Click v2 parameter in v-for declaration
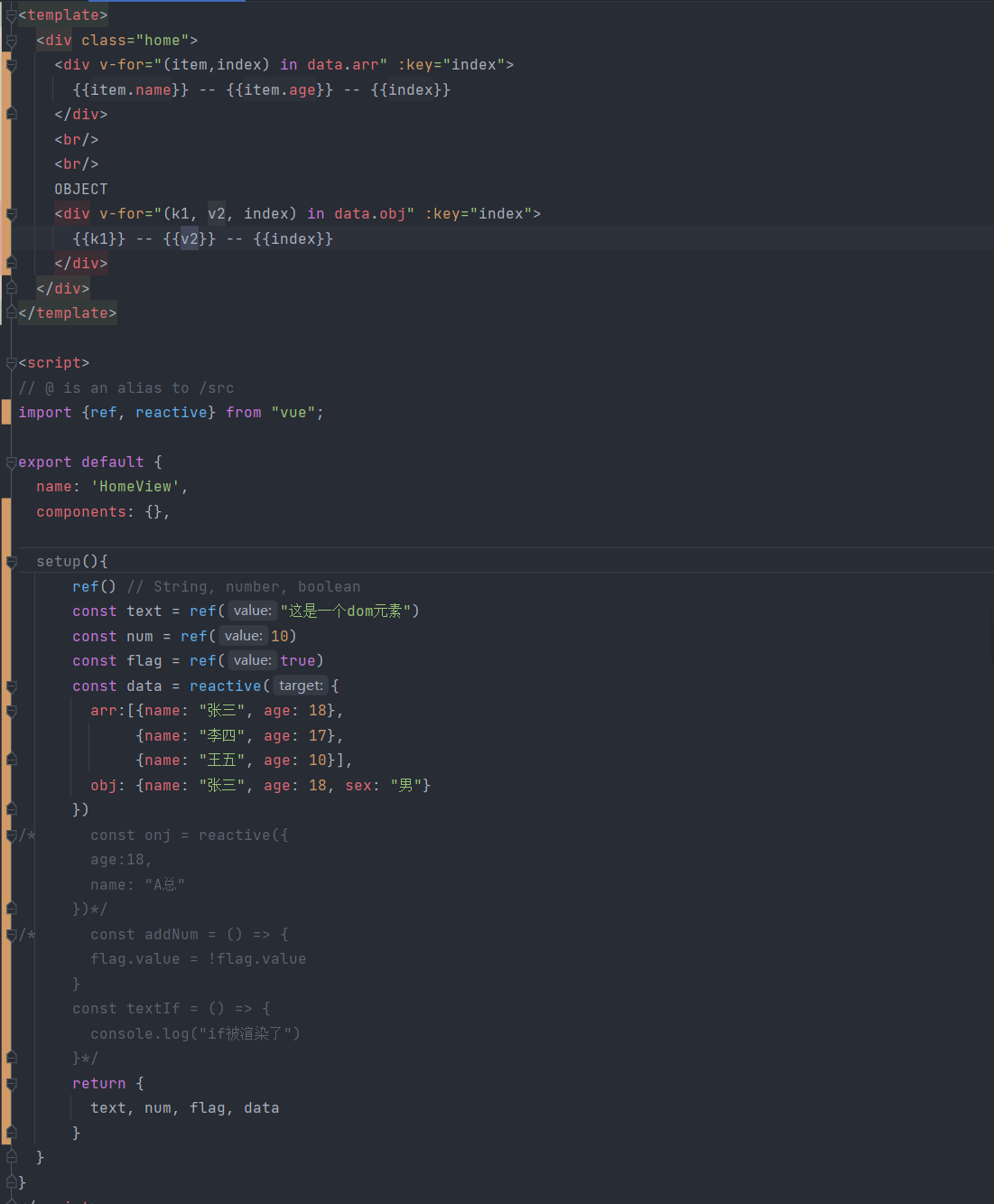The width and height of the screenshot is (994, 1204). 217,214
